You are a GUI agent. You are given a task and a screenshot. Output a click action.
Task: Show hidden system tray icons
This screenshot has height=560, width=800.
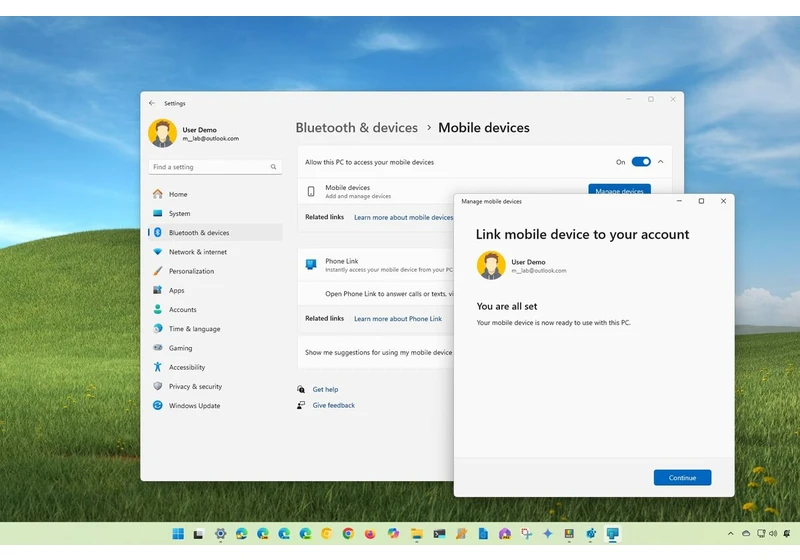click(731, 533)
